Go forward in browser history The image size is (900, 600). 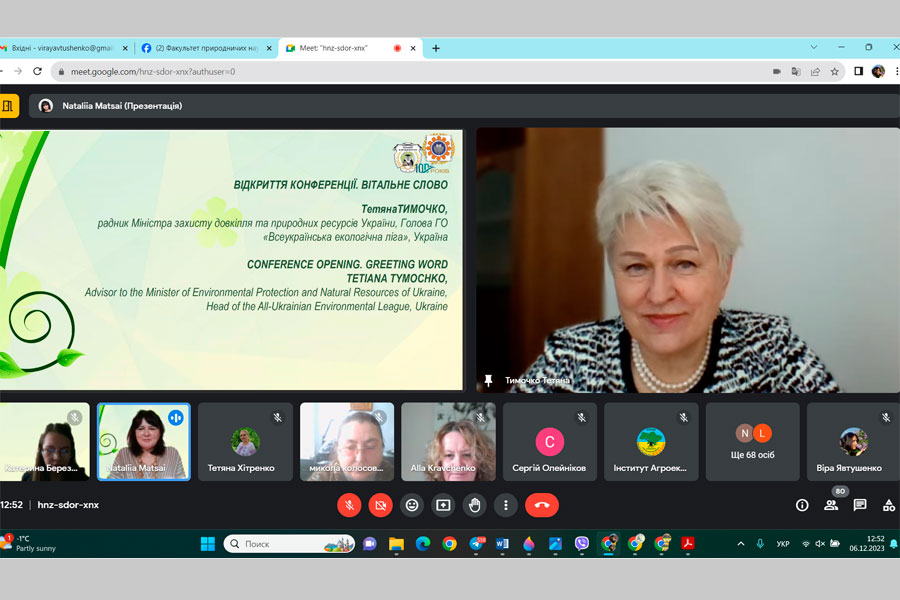coord(18,71)
